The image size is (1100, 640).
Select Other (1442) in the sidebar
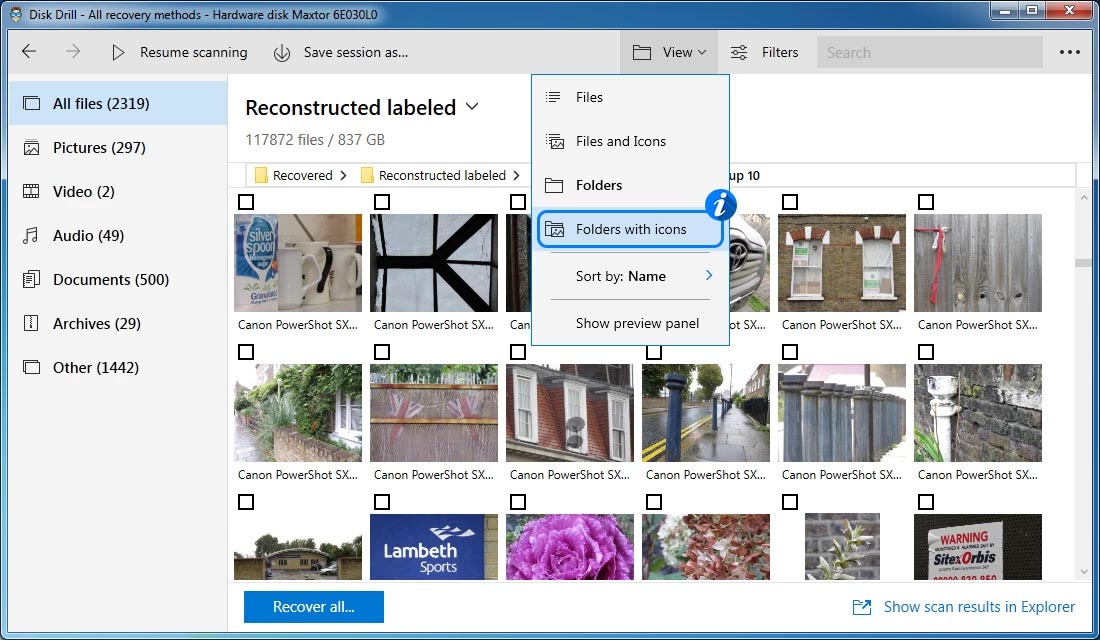(x=118, y=367)
